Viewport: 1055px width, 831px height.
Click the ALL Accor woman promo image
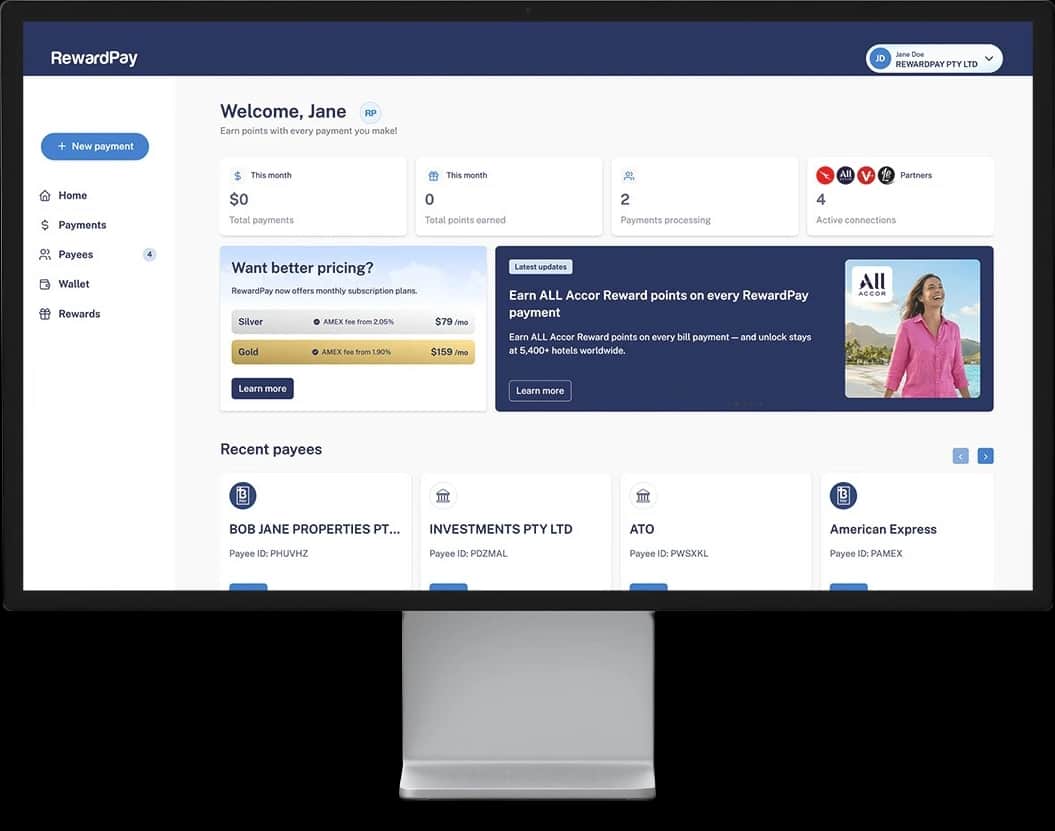click(x=912, y=328)
